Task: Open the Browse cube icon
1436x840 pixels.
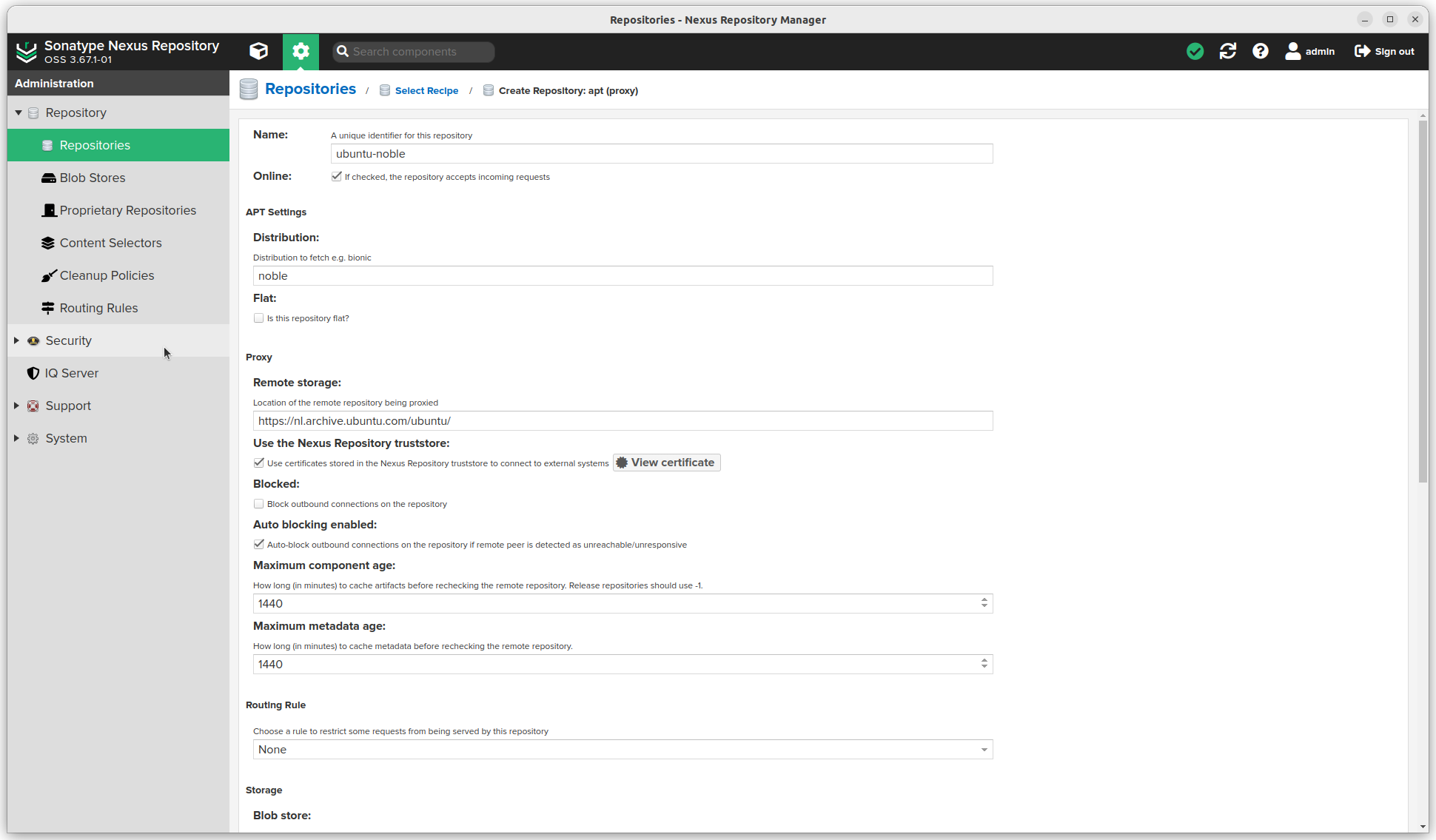Action: pos(258,51)
